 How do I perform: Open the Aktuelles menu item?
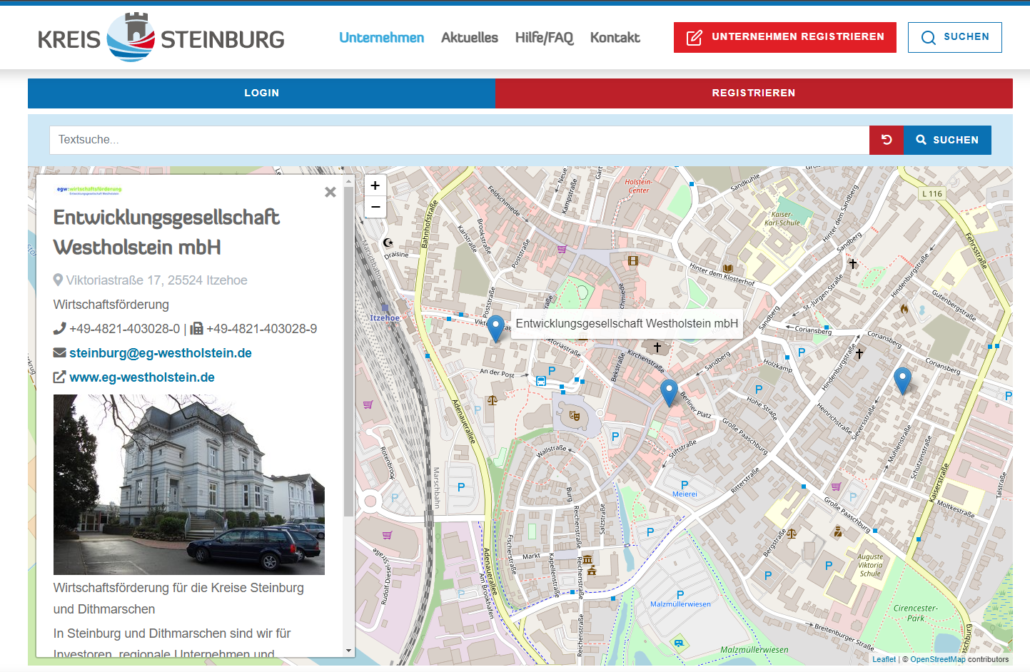click(x=469, y=38)
